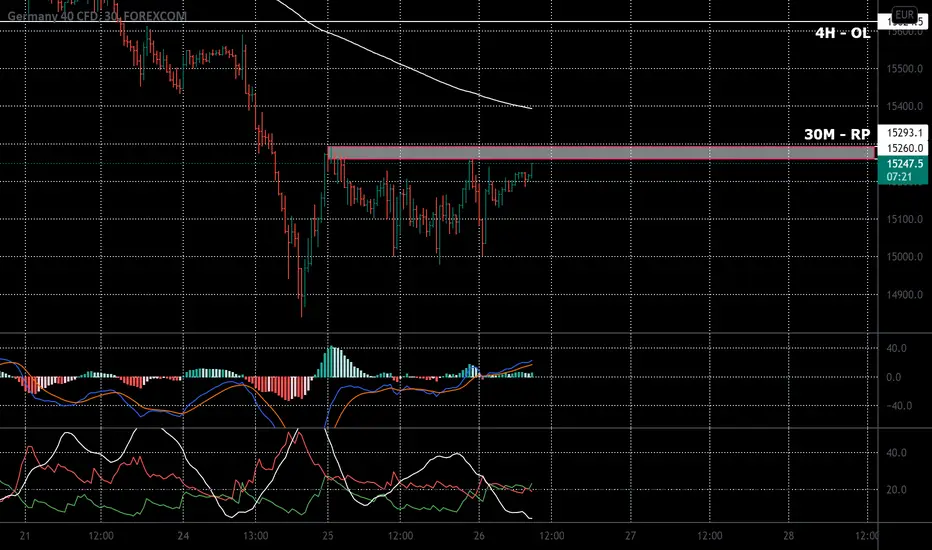Click the 14900.0 price axis value
The width and height of the screenshot is (932, 550).
905,295
